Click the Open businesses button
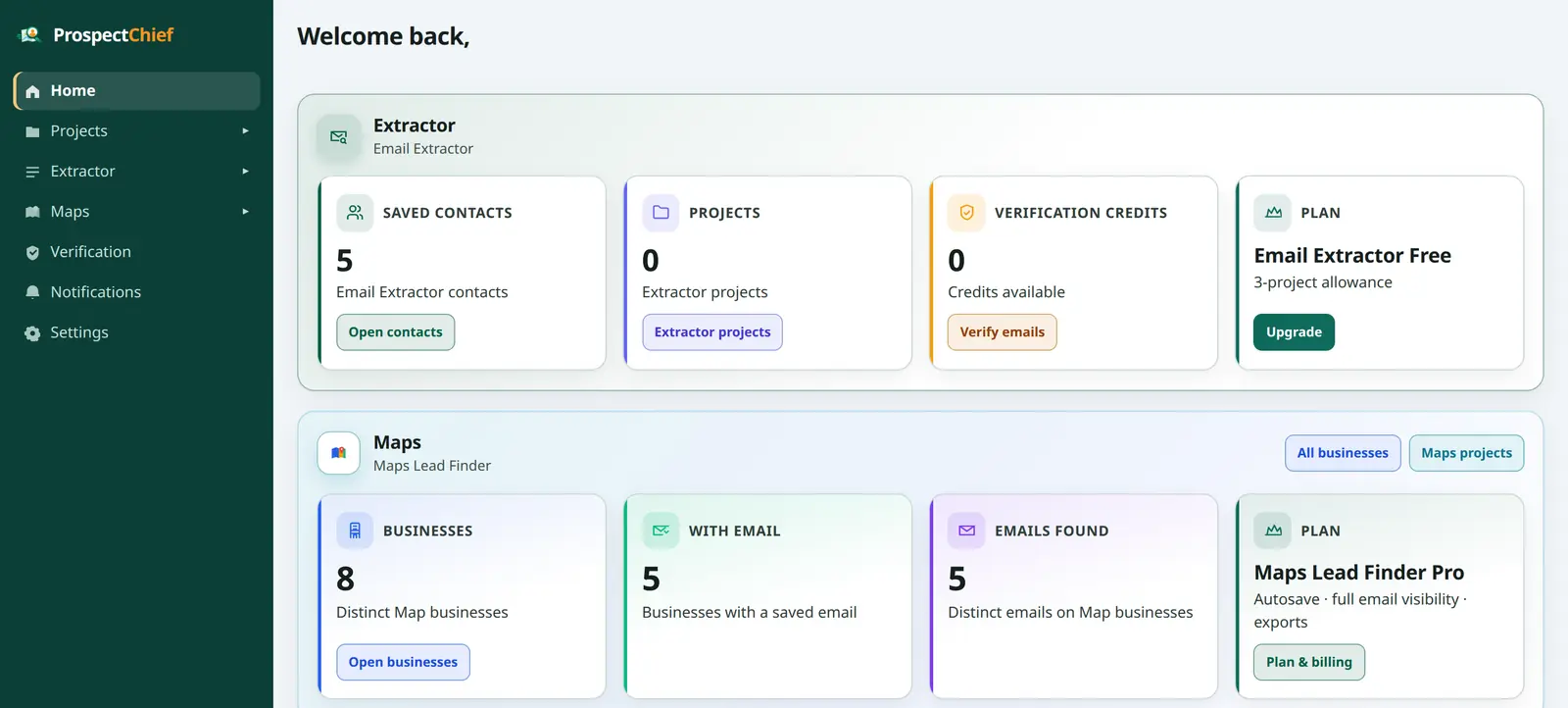This screenshot has height=708, width=1568. click(403, 662)
